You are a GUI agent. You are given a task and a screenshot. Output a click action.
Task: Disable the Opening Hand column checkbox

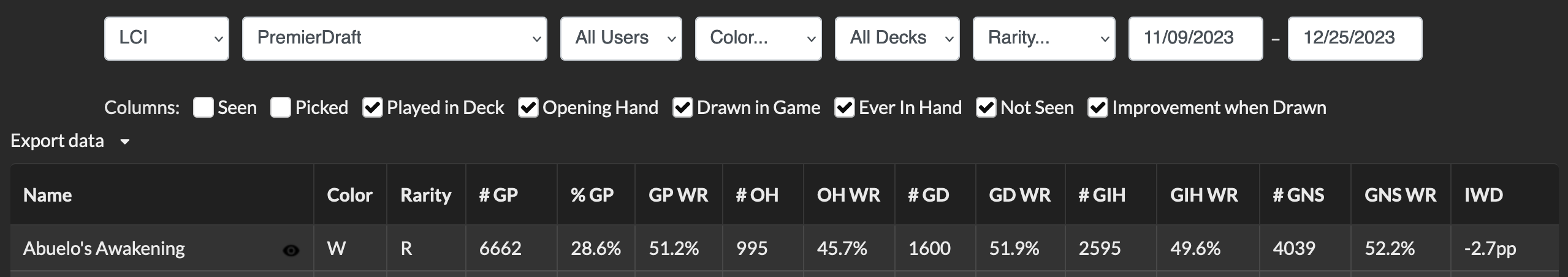528,107
